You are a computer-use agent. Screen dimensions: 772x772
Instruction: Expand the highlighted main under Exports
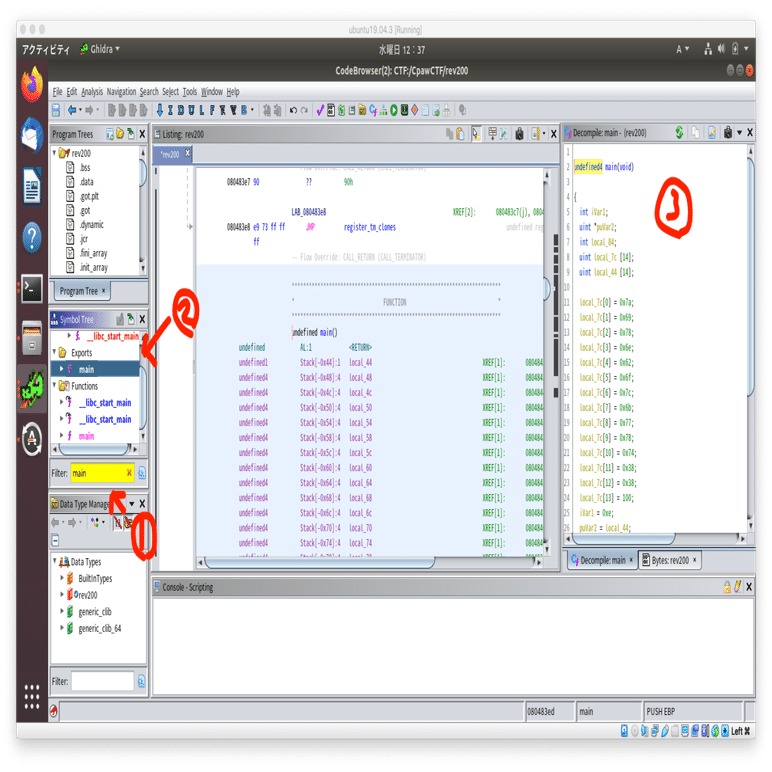pos(62,369)
